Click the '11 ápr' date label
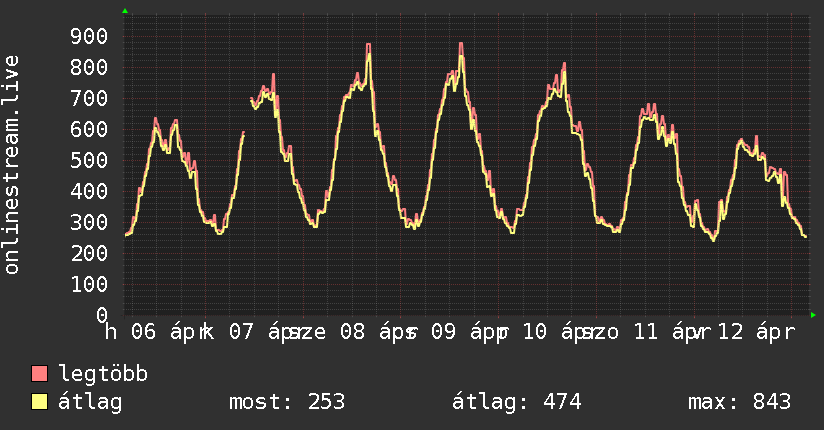The height and width of the screenshot is (430, 824). (670, 332)
